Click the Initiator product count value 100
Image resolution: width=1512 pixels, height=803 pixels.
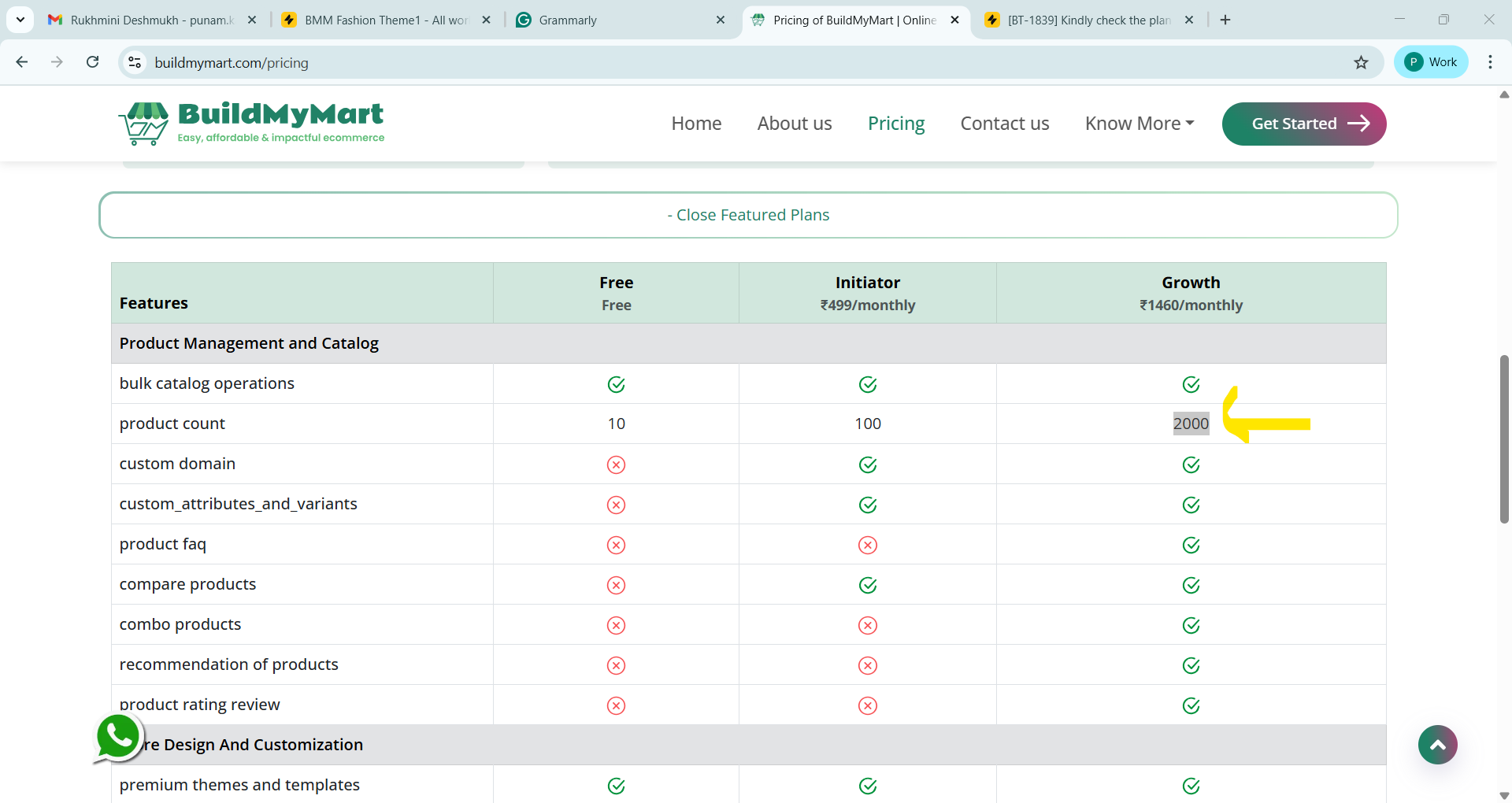click(x=868, y=424)
